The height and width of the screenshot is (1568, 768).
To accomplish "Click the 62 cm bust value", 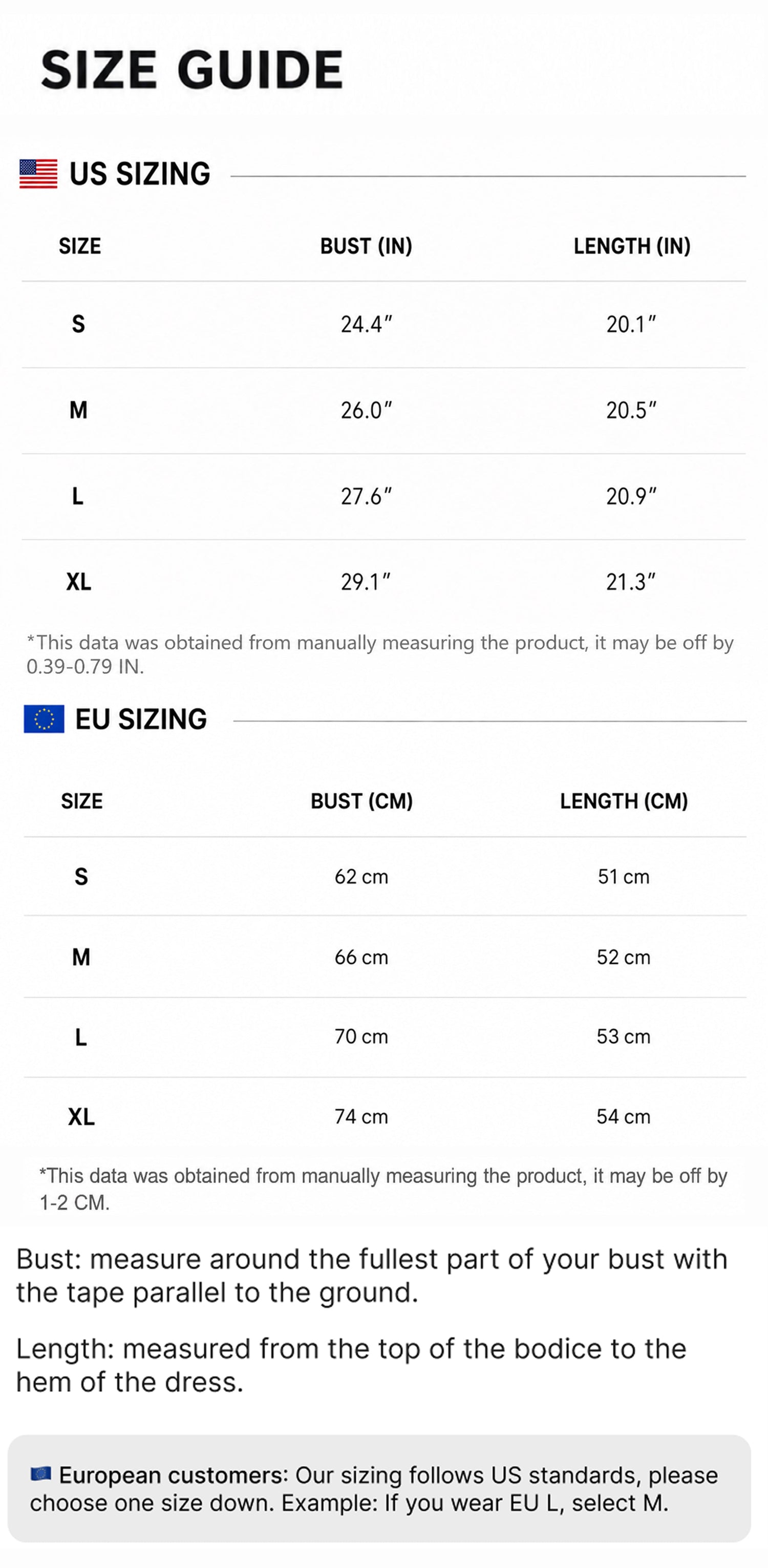I will tap(361, 877).
